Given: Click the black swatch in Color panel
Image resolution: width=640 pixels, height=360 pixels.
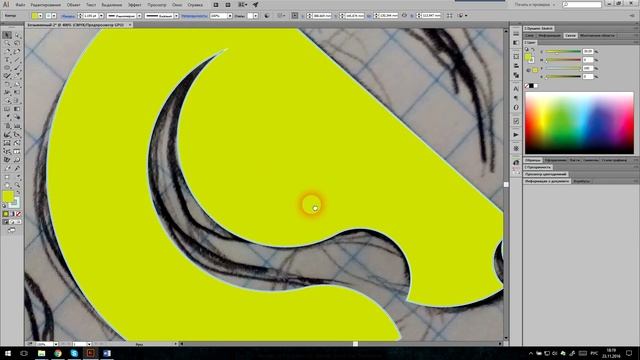Looking at the screenshot, I should coord(531,86).
